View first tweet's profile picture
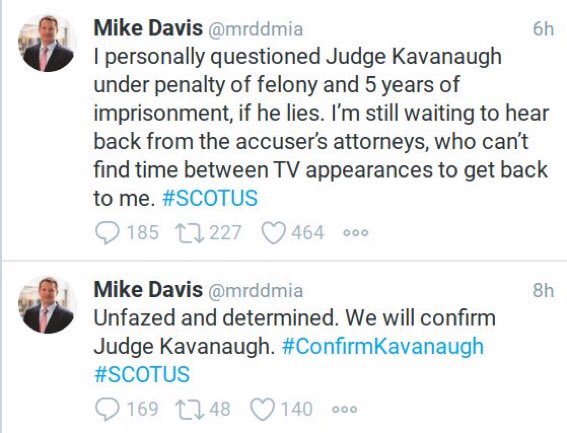This screenshot has height=433, width=567. (46, 43)
